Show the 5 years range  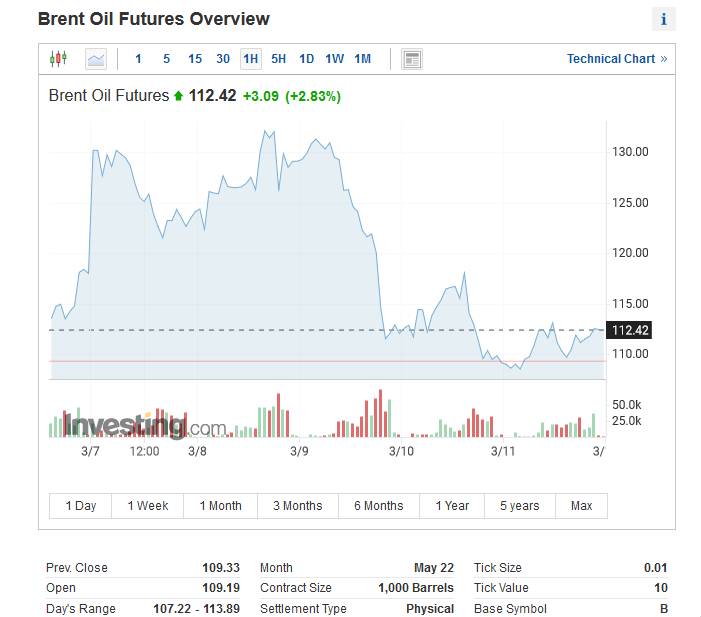pyautogui.click(x=520, y=506)
